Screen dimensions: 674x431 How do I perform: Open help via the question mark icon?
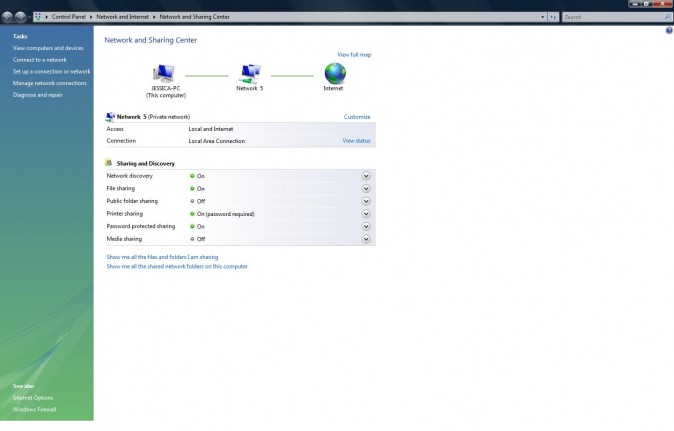[x=668, y=31]
